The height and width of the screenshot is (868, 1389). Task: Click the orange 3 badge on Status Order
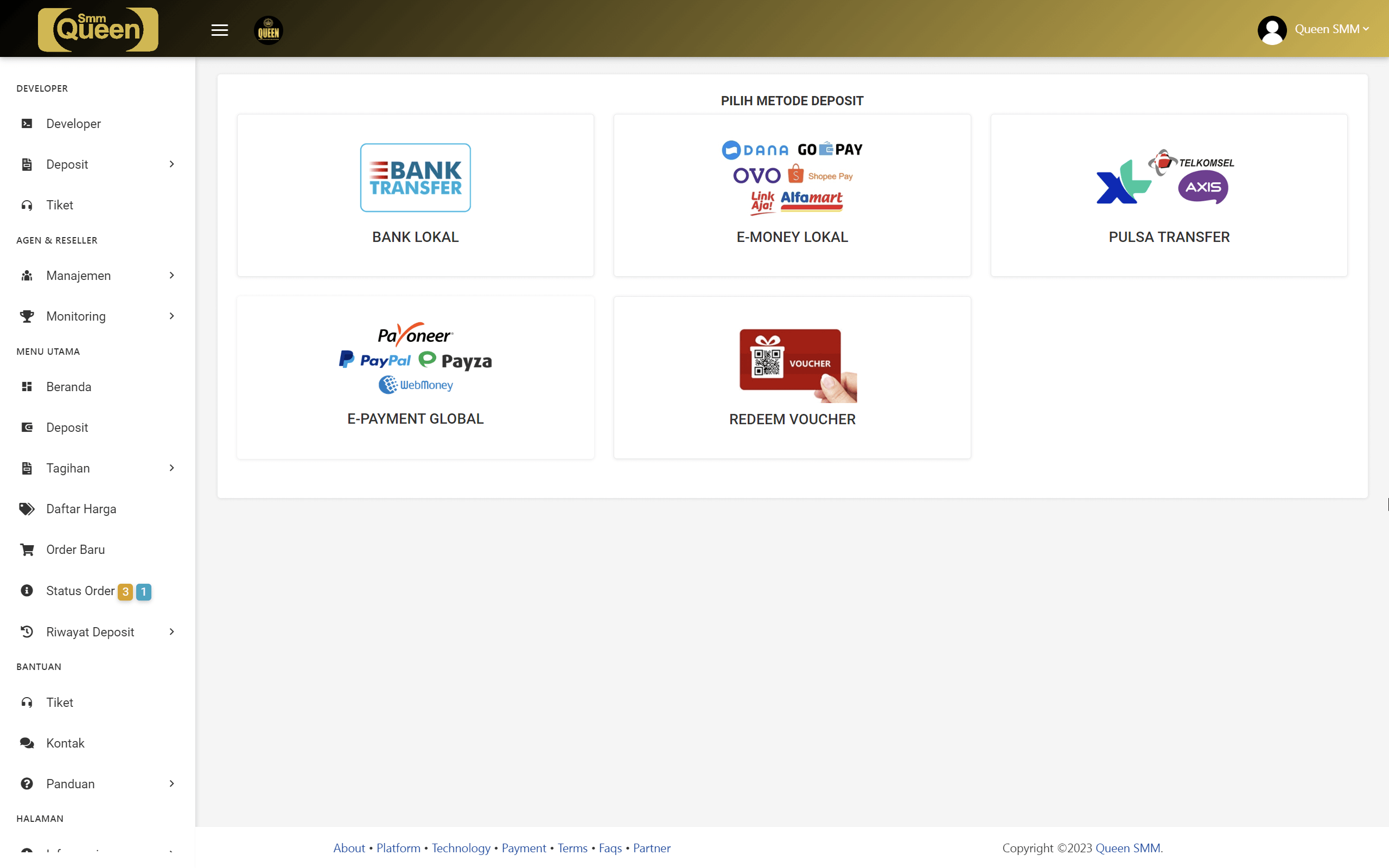click(125, 591)
